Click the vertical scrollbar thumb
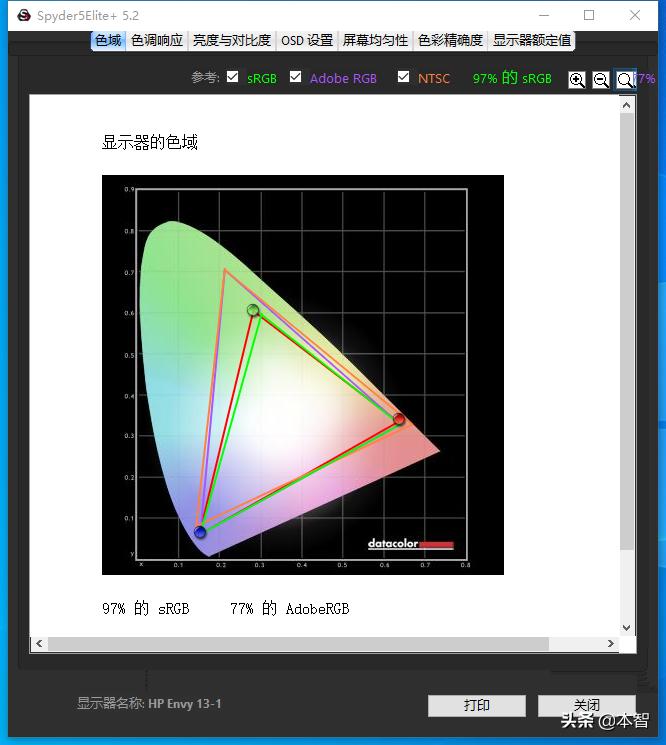 [627, 331]
